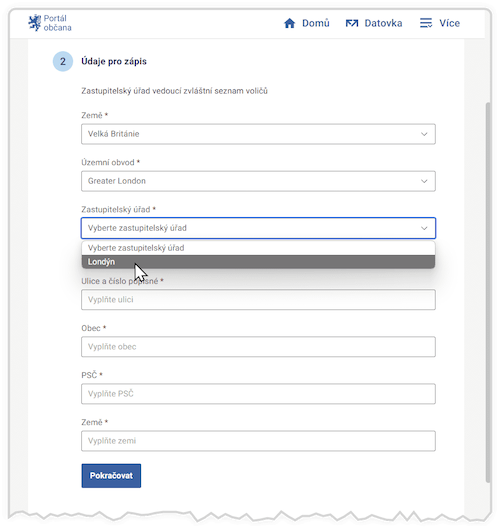
Task: Open Domů navigation item
Action: 307,23
